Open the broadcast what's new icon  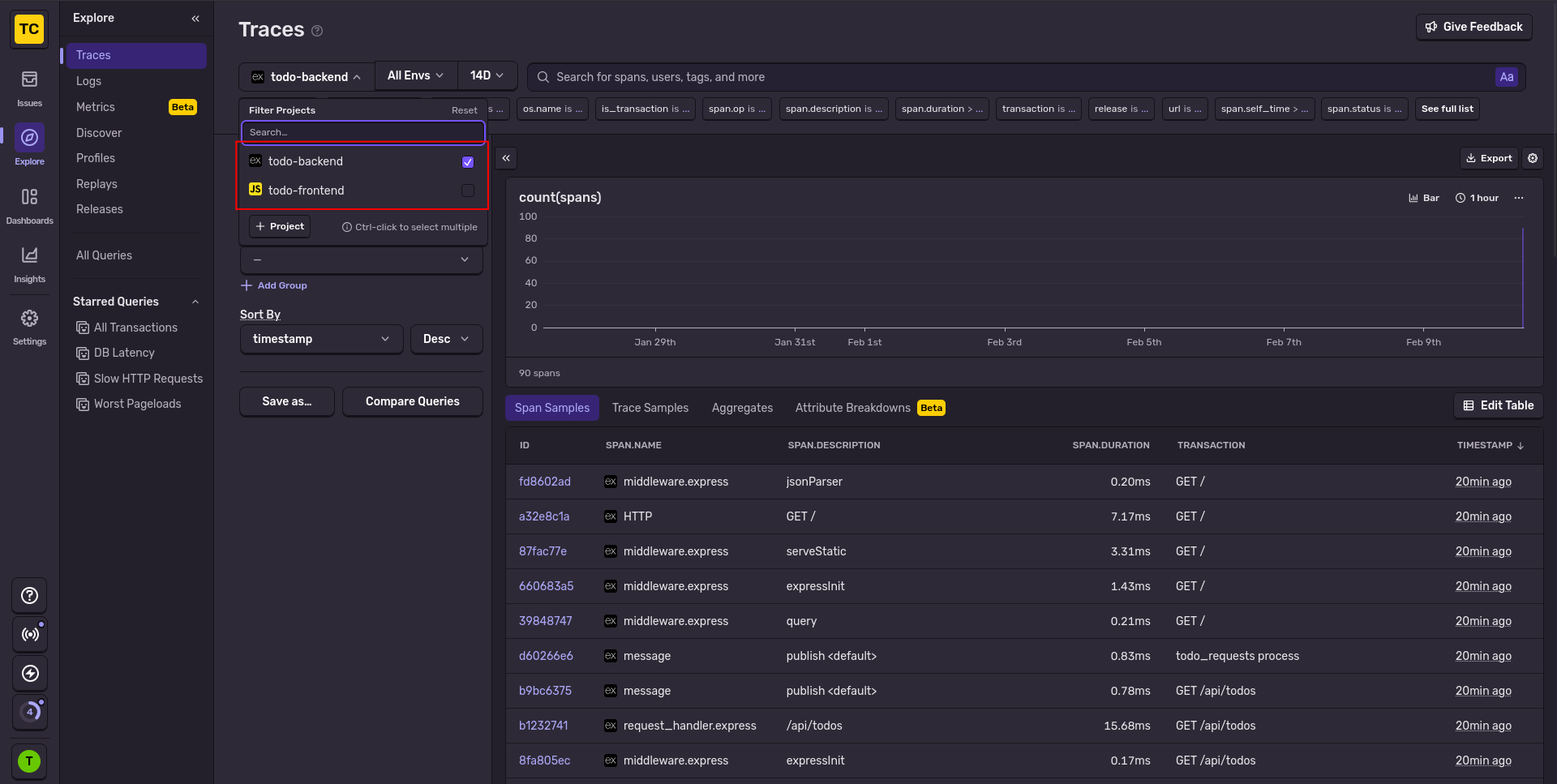(29, 635)
